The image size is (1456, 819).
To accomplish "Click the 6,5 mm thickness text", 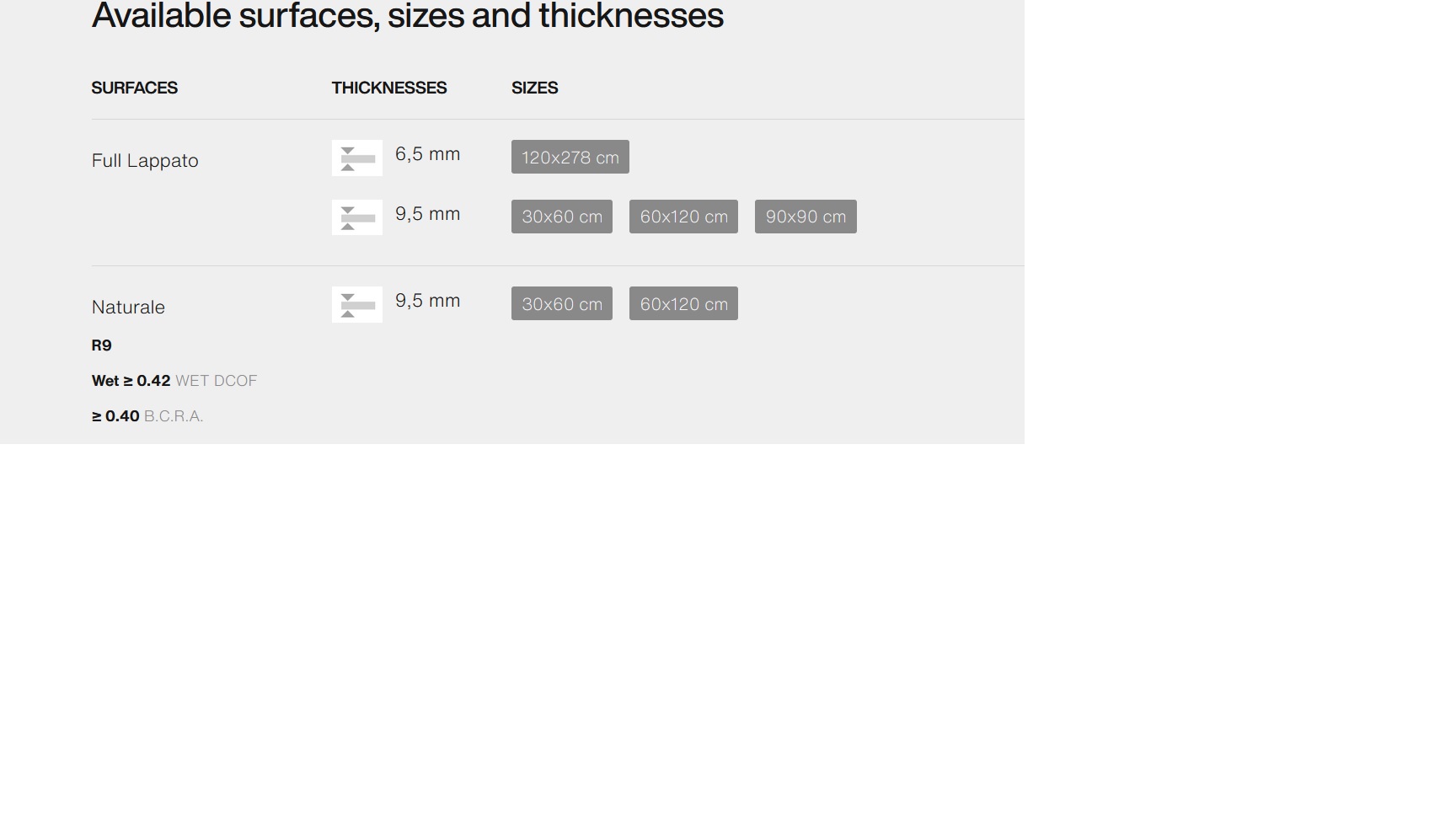I will coord(428,154).
